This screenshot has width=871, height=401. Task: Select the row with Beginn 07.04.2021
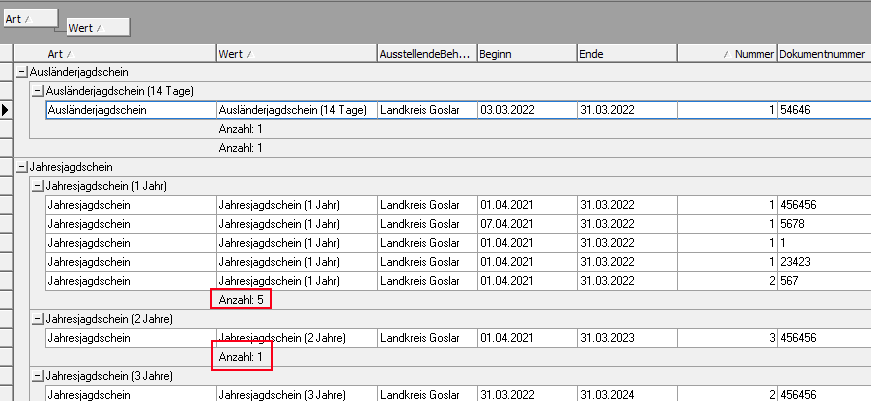(525, 224)
